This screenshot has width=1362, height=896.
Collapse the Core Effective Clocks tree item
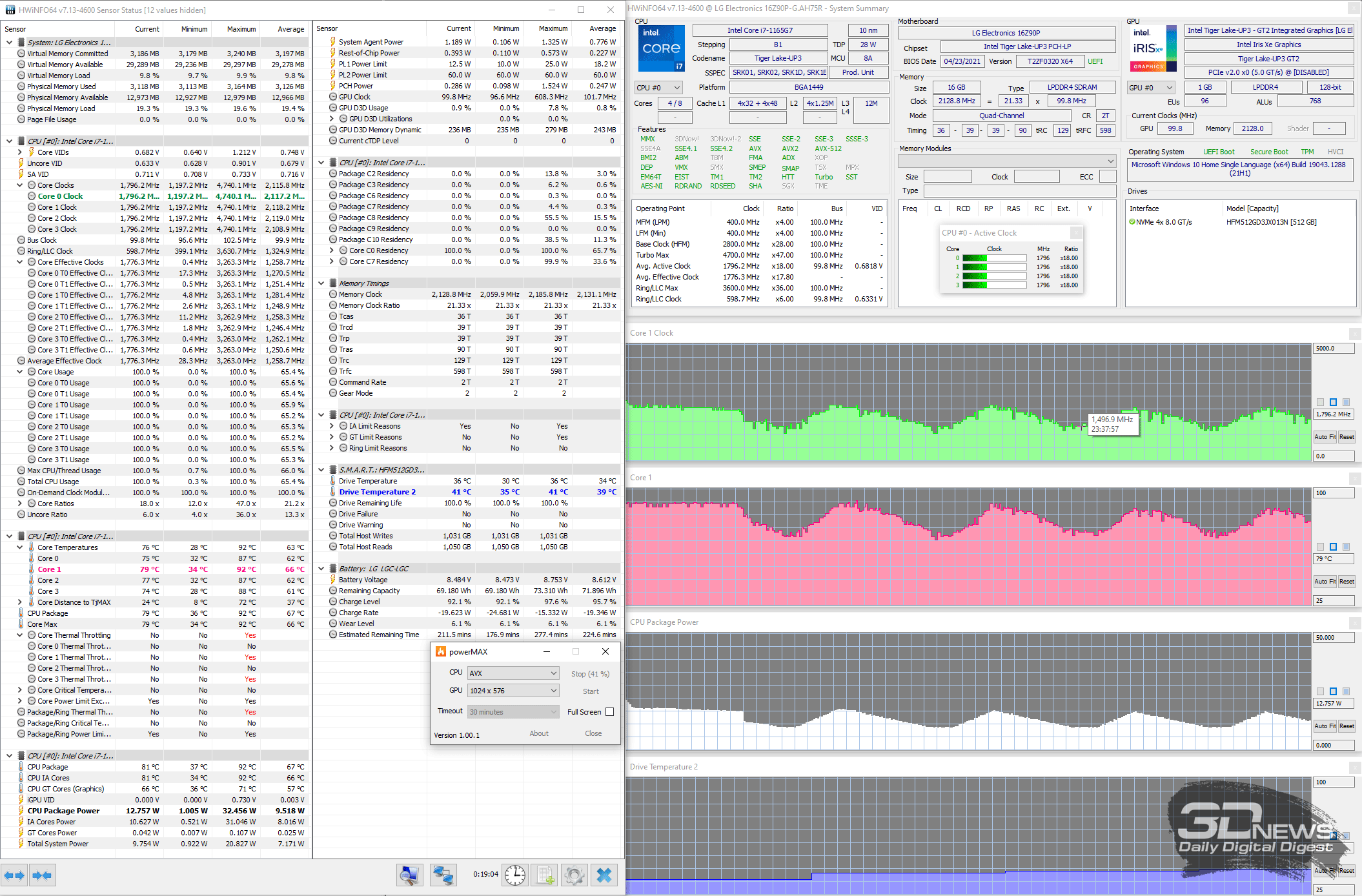point(20,262)
